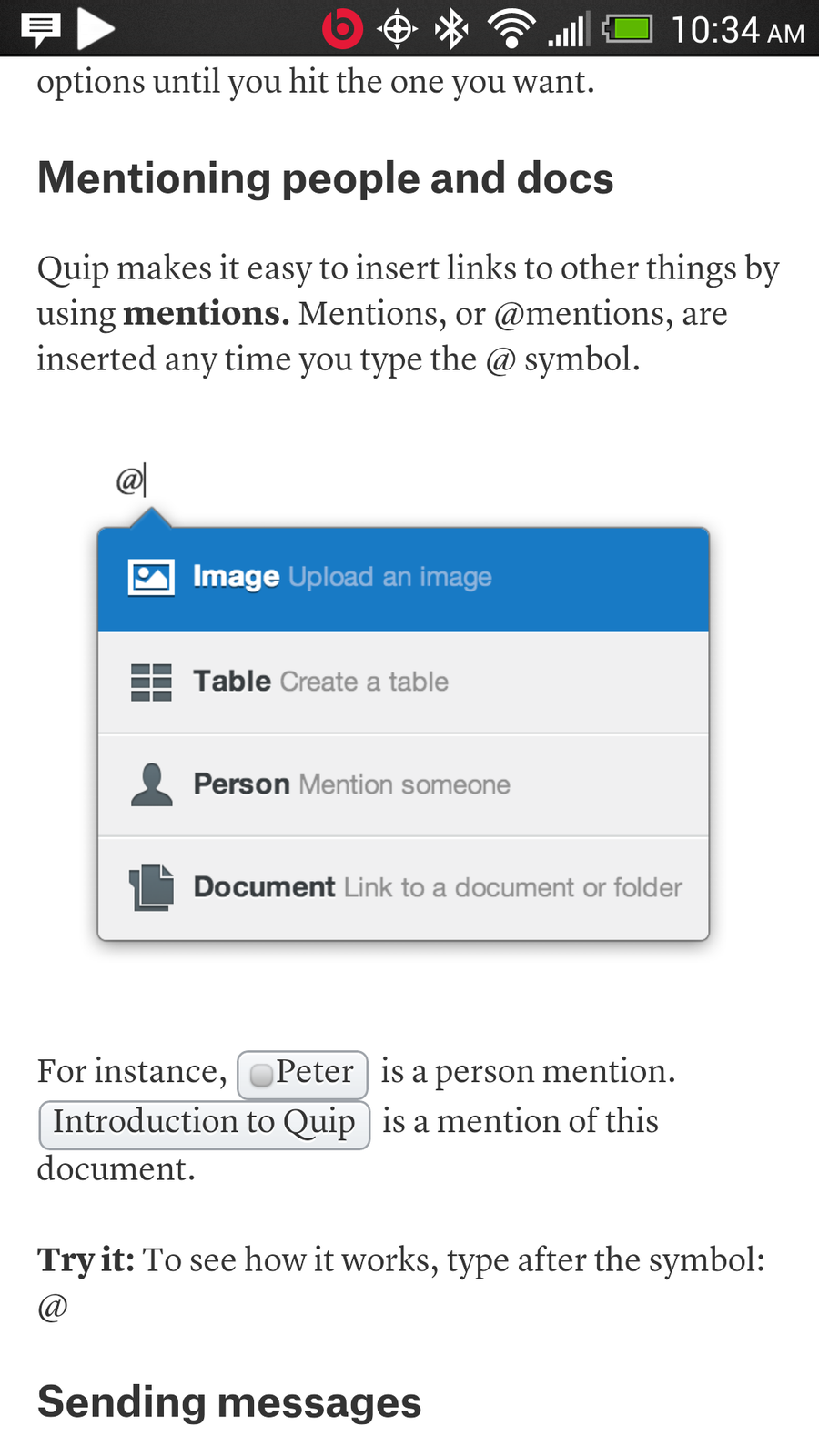Click the Table creation icon

(x=151, y=682)
